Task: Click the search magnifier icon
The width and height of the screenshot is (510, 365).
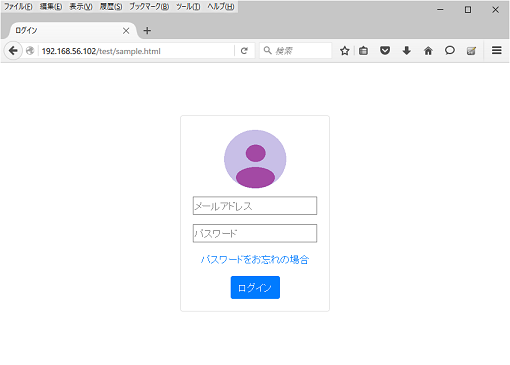Action: pos(267,50)
